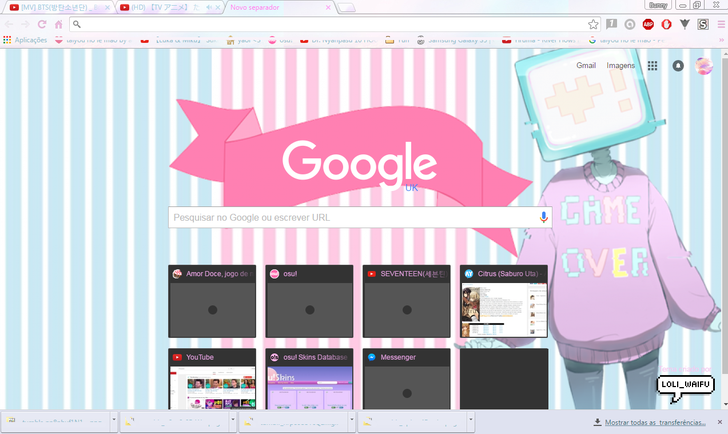This screenshot has width=728, height=434.
Task: Open the osu! most-visited tile
Action: click(x=309, y=301)
